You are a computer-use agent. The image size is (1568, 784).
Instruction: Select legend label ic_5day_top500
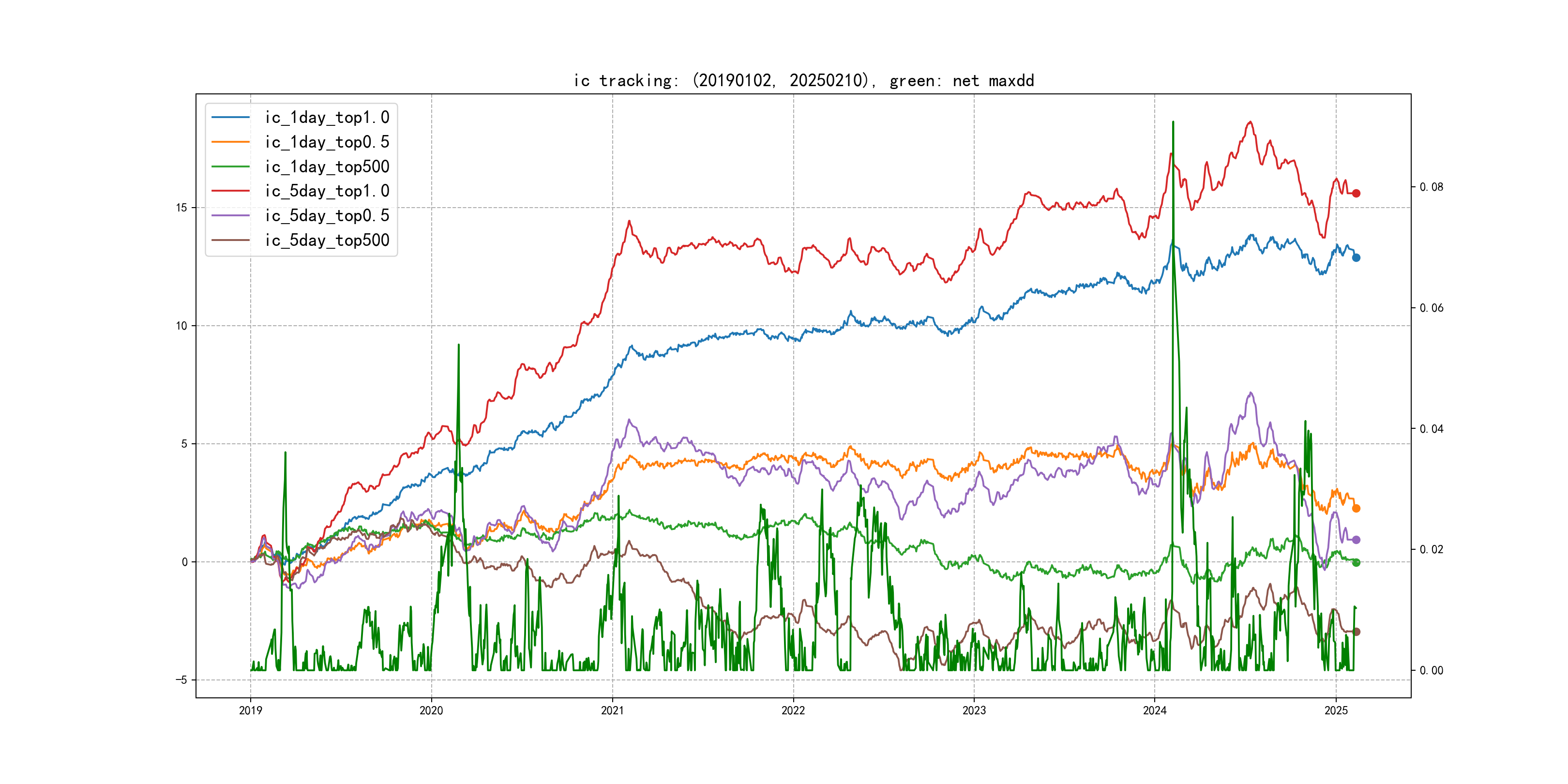click(x=327, y=241)
